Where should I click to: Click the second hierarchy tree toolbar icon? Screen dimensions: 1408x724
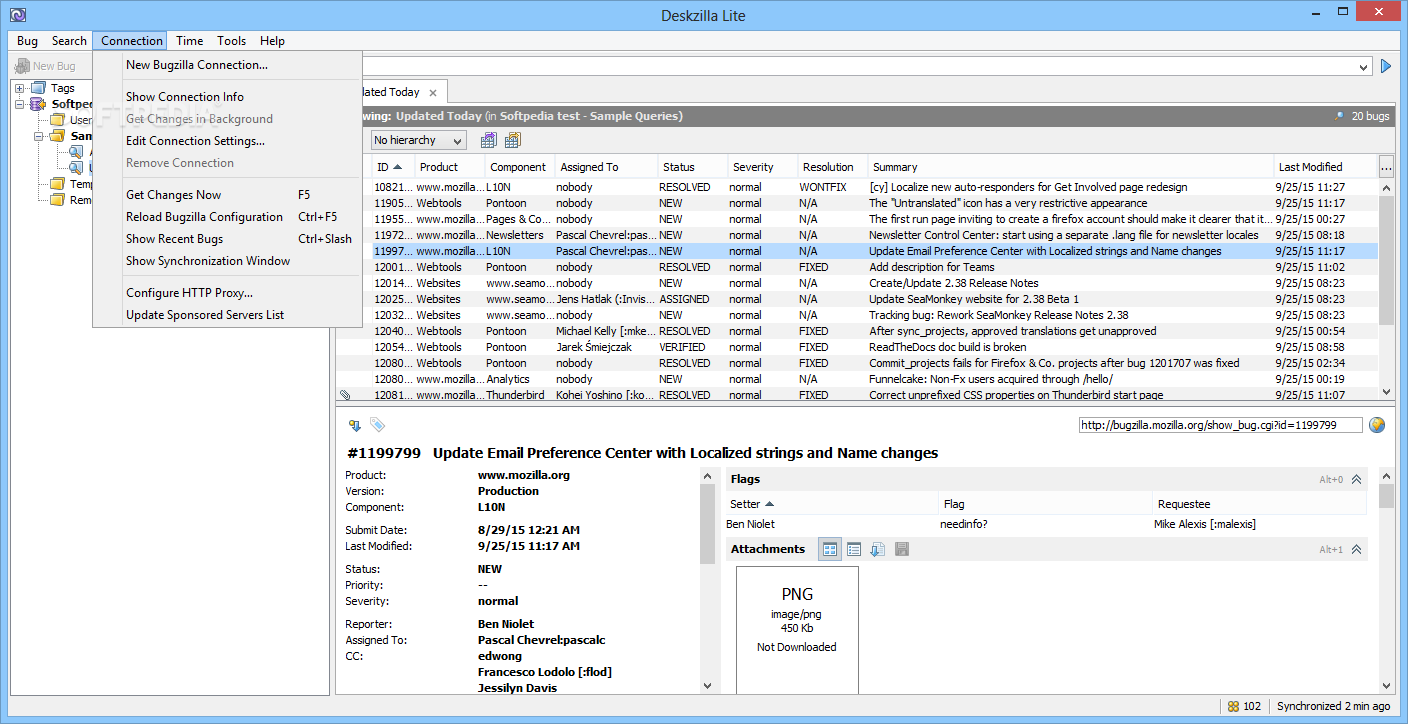click(x=512, y=140)
